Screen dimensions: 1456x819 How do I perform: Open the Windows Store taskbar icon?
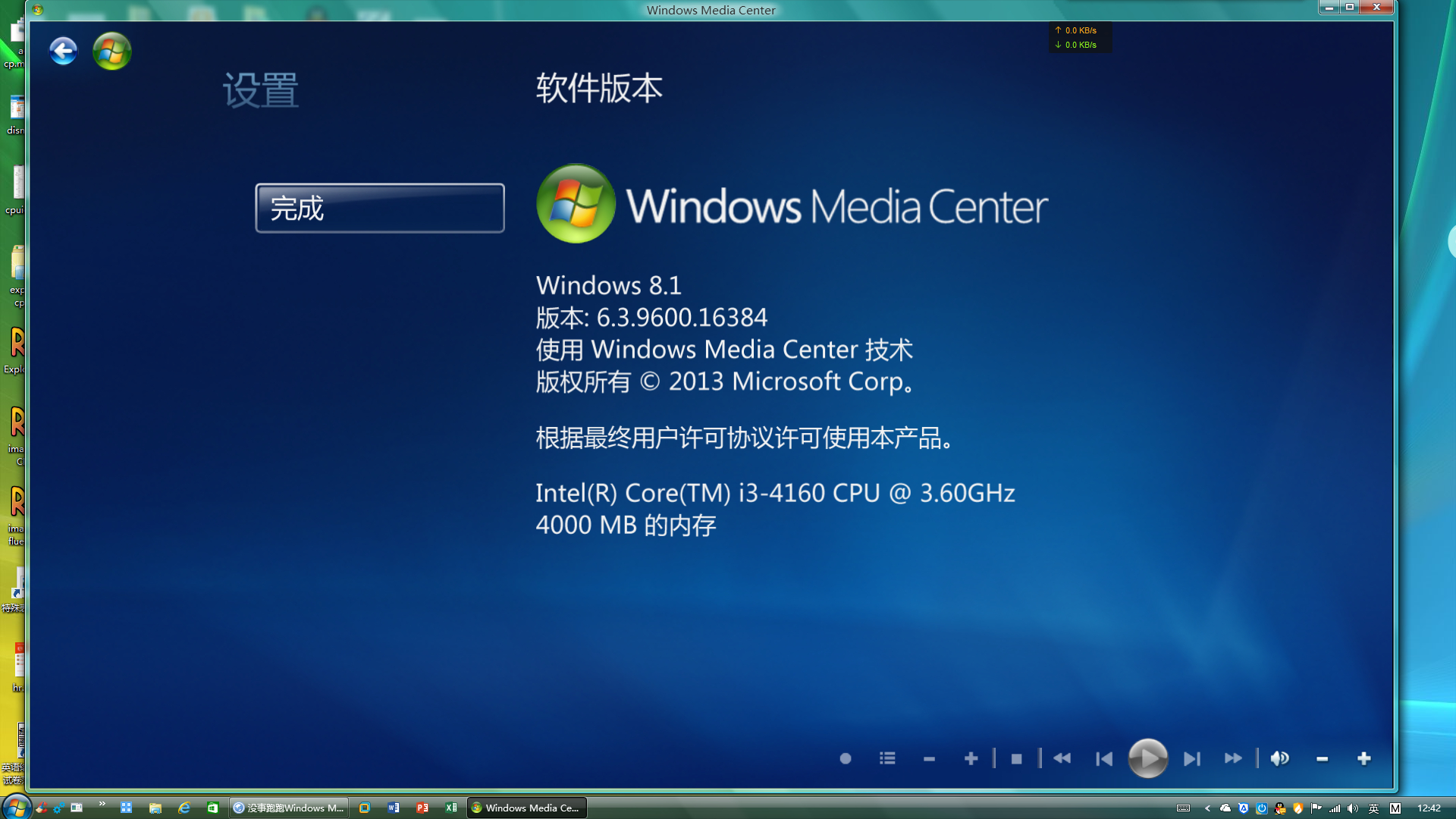tap(213, 808)
